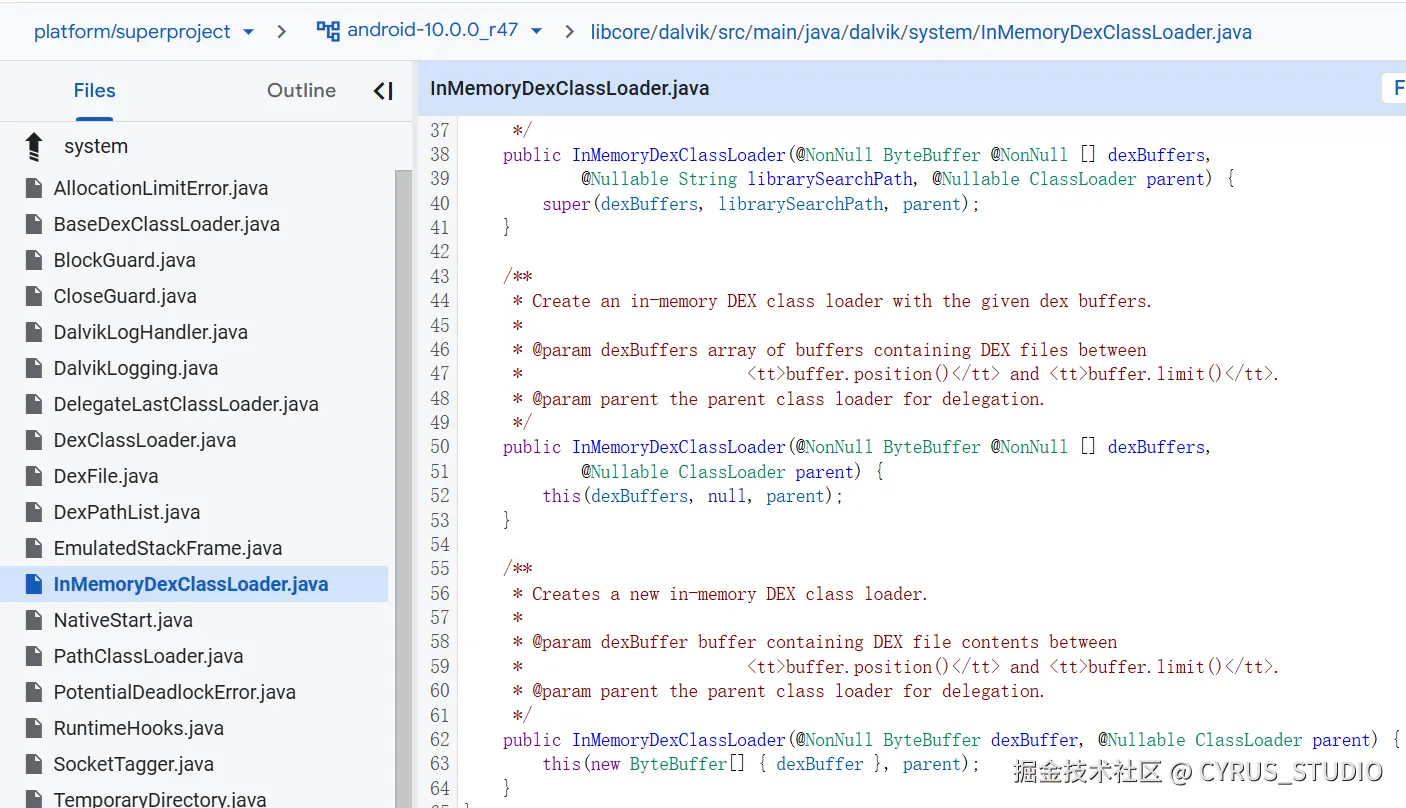Open the system breadcrumb link

coord(939,32)
